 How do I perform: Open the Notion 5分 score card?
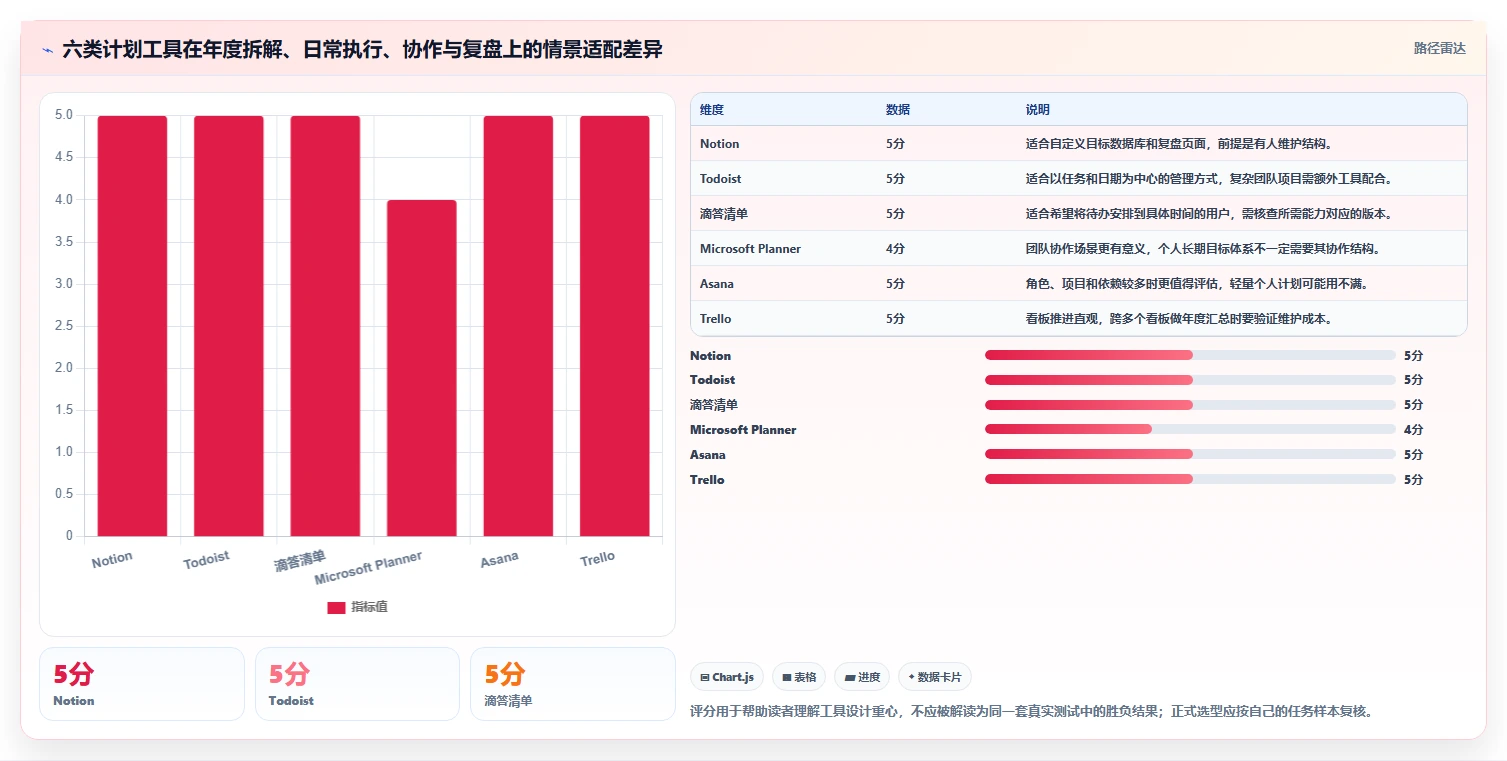[x=142, y=684]
